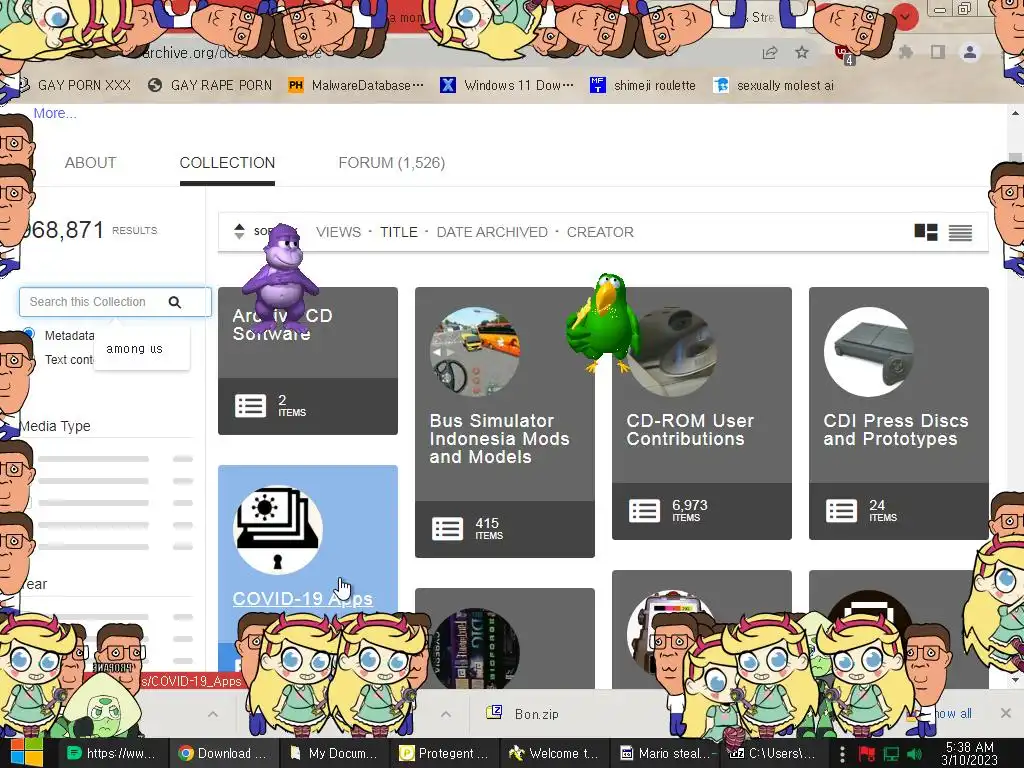The width and height of the screenshot is (1024, 768).
Task: Open the Extensions puzzle-piece menu
Action: tap(906, 52)
